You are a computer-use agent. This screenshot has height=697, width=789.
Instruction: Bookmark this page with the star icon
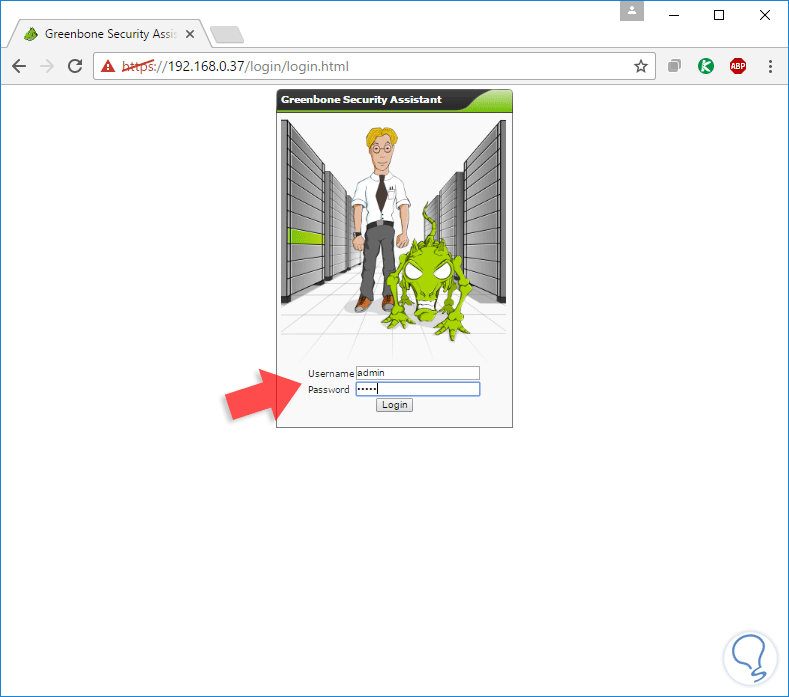(641, 66)
